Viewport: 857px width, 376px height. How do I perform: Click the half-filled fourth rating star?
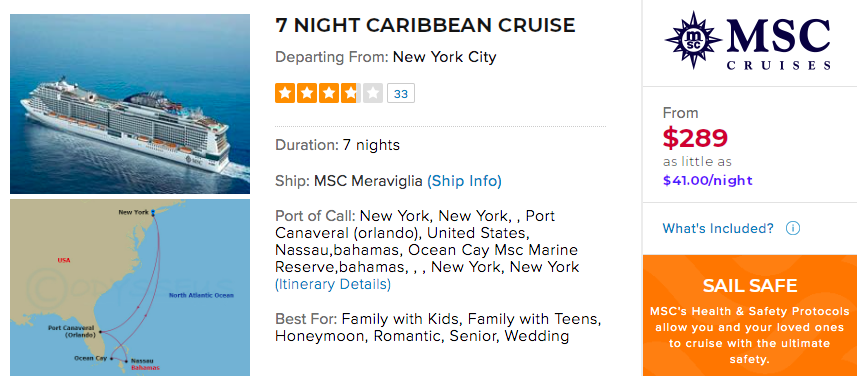[351, 93]
